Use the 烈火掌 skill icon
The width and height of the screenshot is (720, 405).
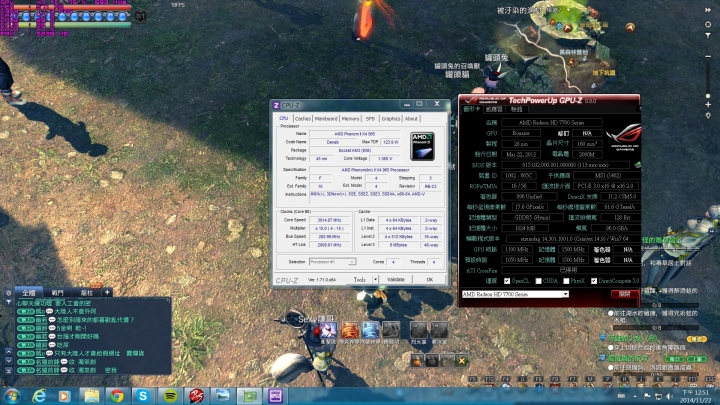pyautogui.click(x=418, y=331)
